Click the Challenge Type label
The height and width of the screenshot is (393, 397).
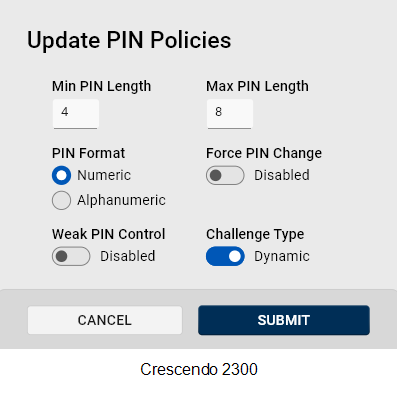coord(255,234)
